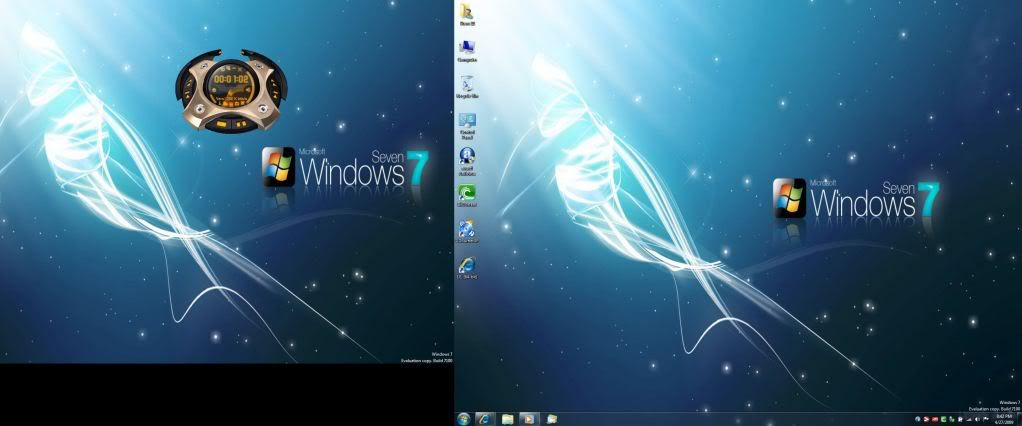The height and width of the screenshot is (426, 1022).
Task: Open the Computer desktop icon
Action: pyautogui.click(x=467, y=49)
